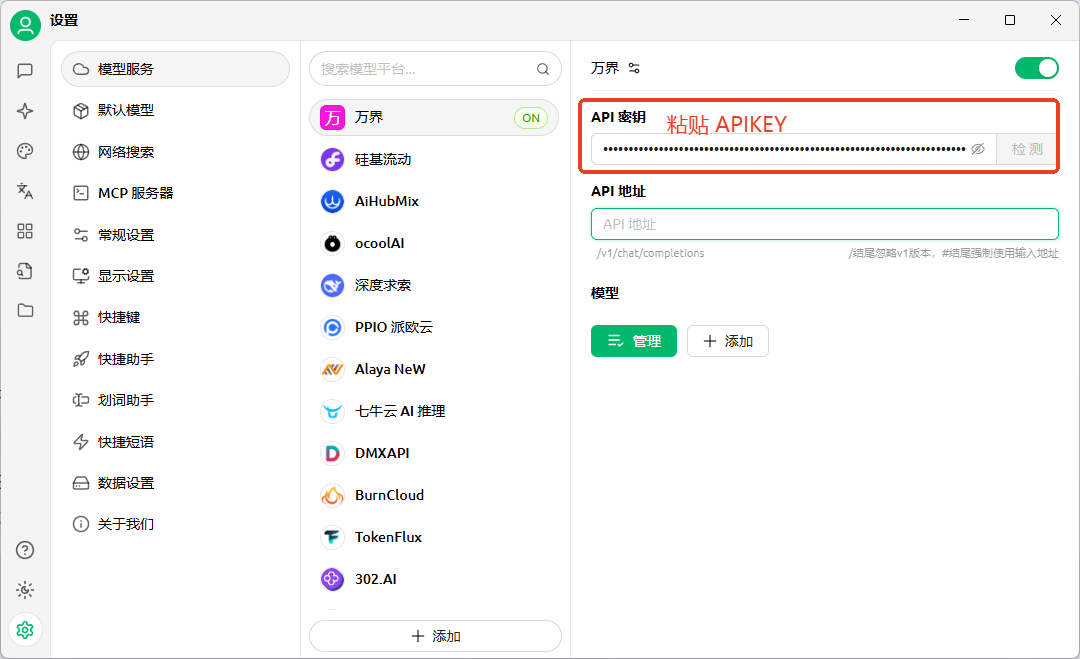
Task: Select the AiHubMix provider
Action: point(434,201)
